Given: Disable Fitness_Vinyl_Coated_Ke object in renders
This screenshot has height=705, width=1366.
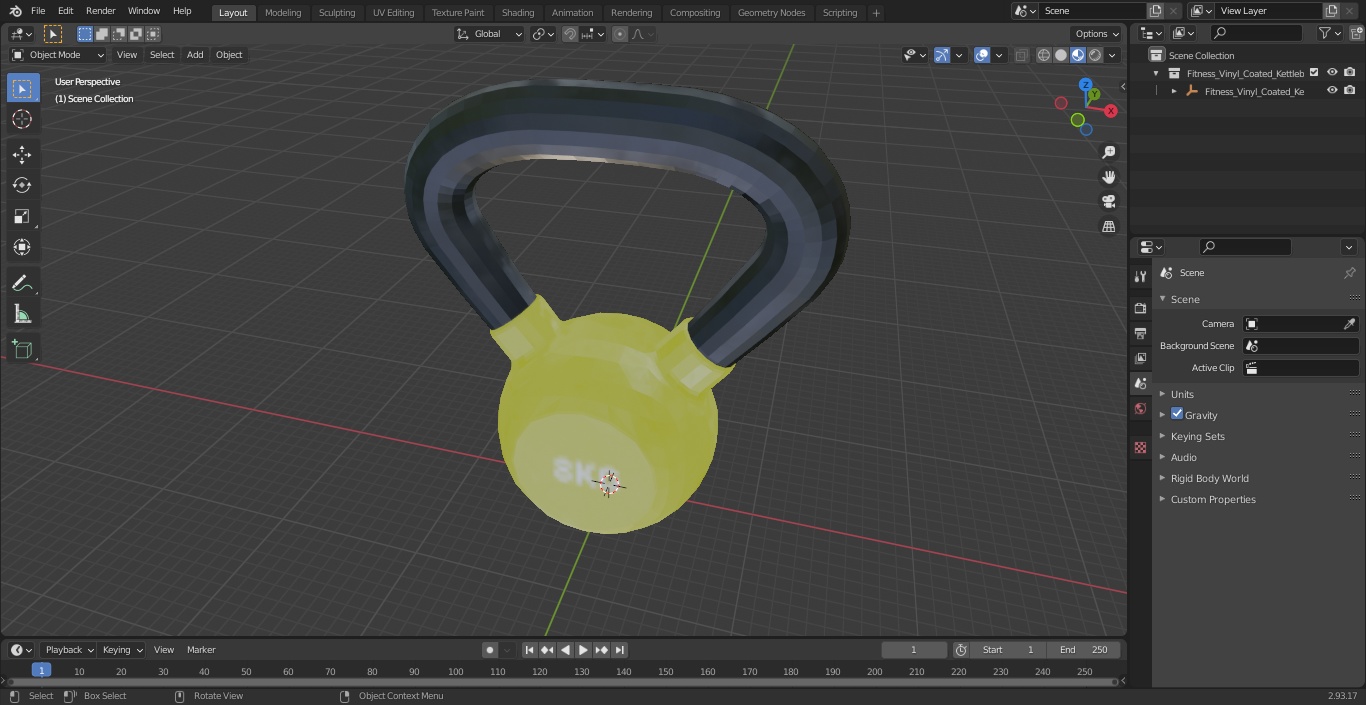Looking at the screenshot, I should pos(1350,91).
